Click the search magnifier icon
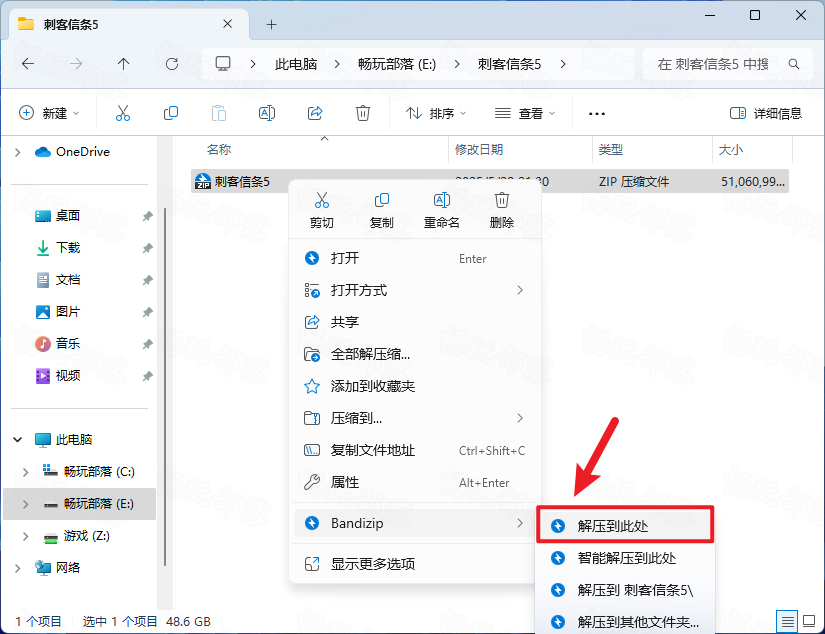 click(x=793, y=64)
